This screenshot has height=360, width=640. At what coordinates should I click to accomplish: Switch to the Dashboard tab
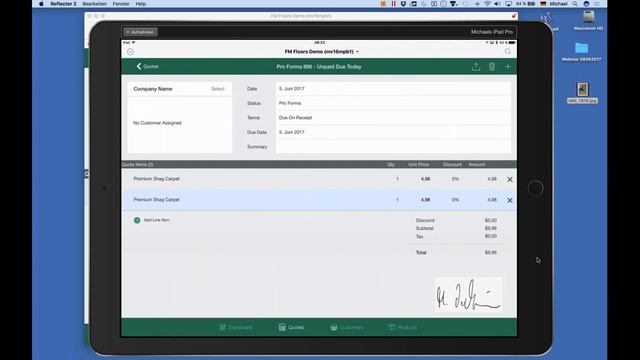click(236, 327)
